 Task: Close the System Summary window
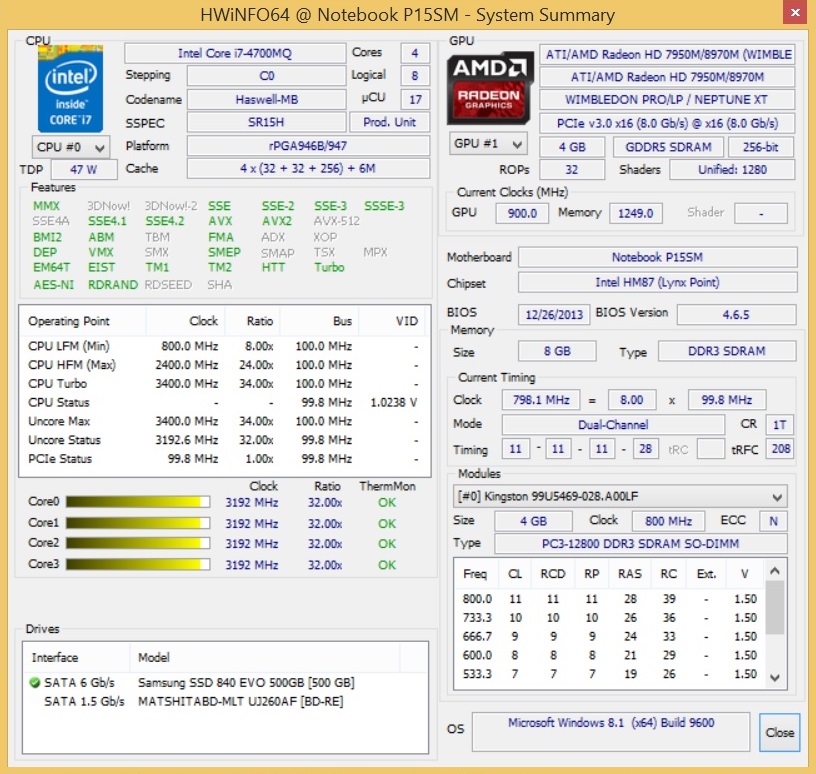(795, 12)
